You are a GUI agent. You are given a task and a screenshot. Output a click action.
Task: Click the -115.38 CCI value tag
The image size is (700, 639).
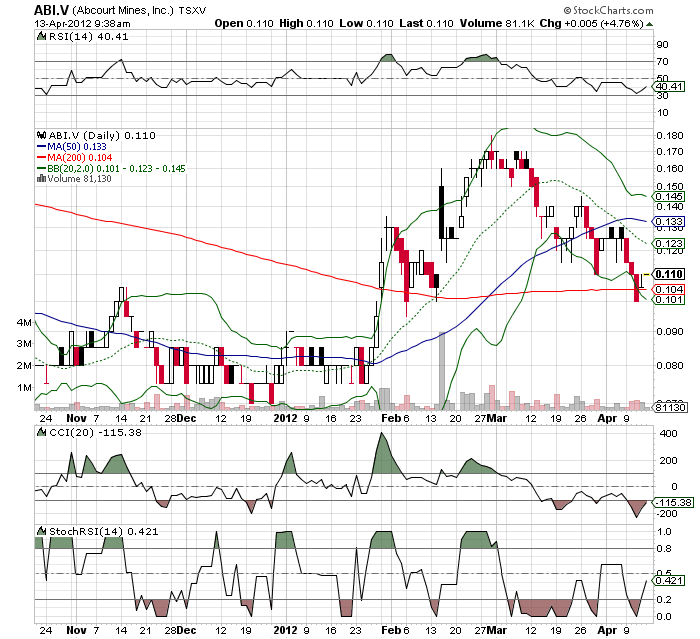[673, 502]
